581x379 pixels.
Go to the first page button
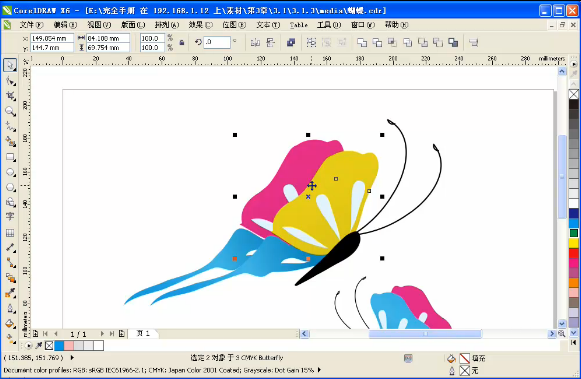(x=45, y=334)
